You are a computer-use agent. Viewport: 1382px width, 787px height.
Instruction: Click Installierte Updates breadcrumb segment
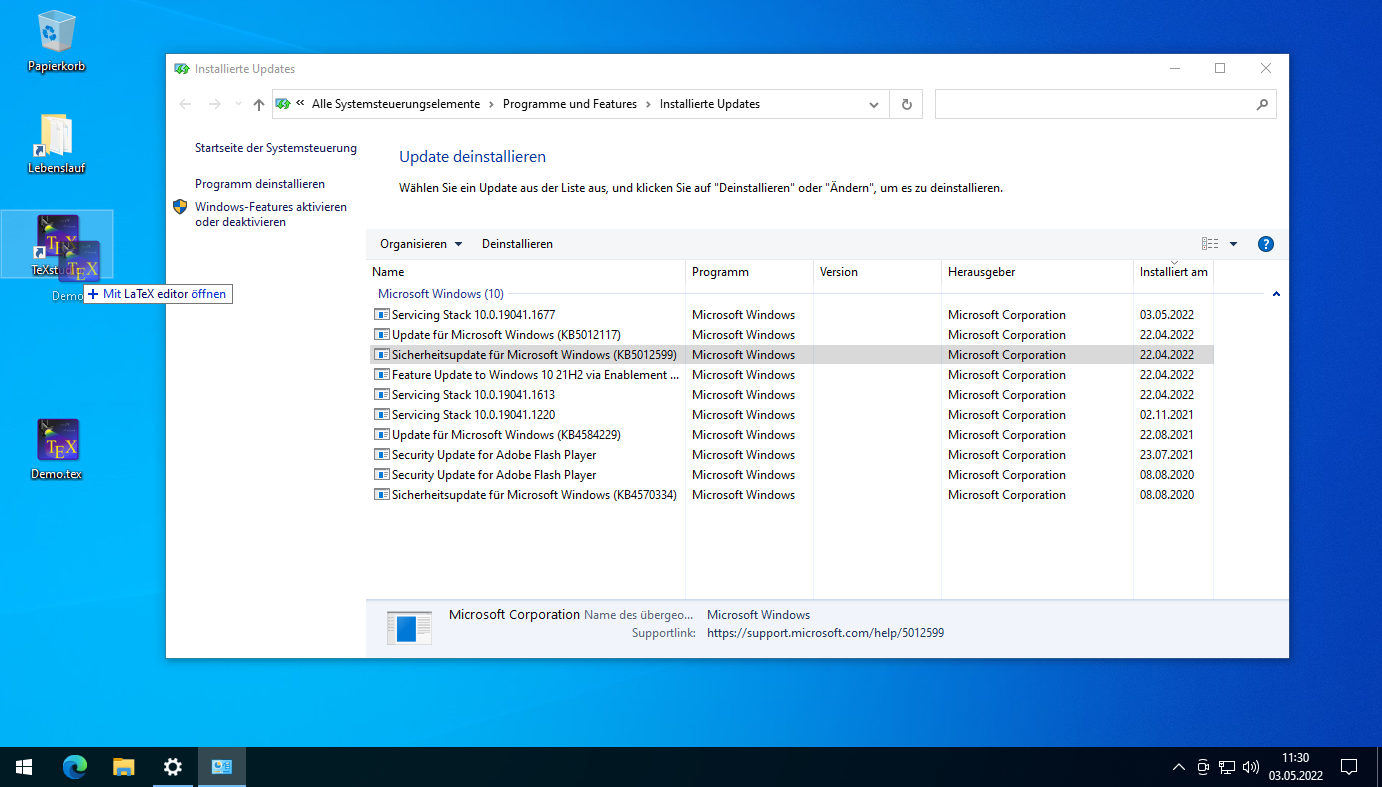pyautogui.click(x=710, y=104)
